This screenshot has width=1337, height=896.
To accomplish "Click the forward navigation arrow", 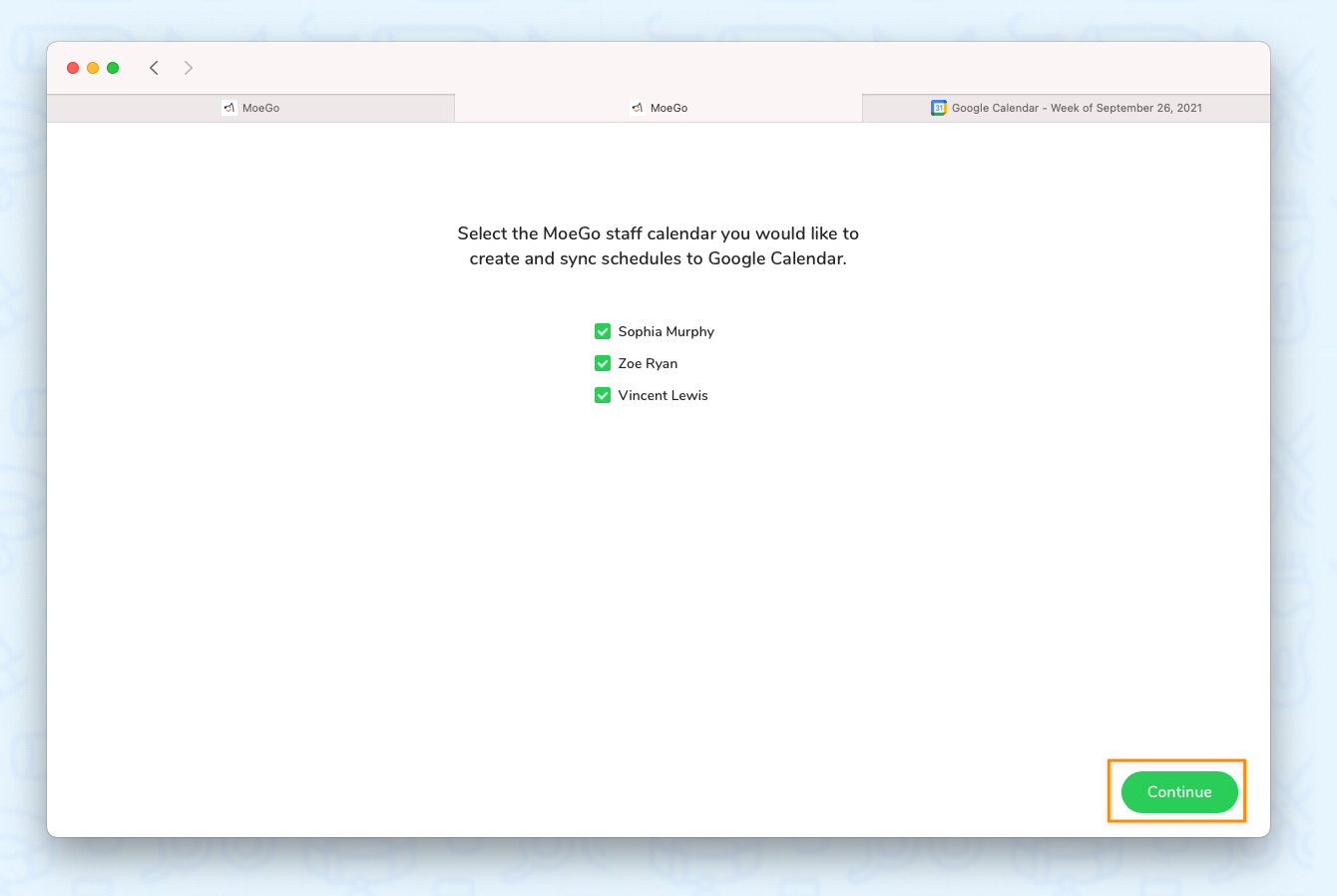I will click(189, 68).
